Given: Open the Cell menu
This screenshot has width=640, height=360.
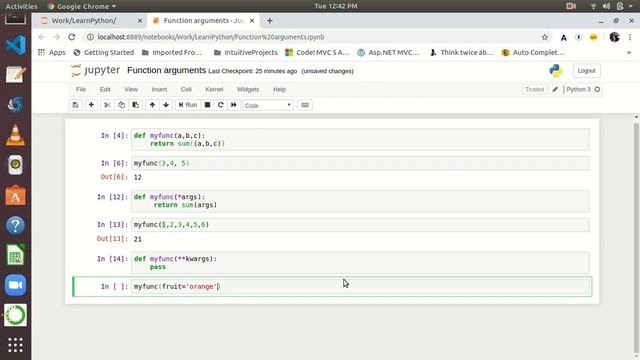Looking at the screenshot, I should [186, 89].
